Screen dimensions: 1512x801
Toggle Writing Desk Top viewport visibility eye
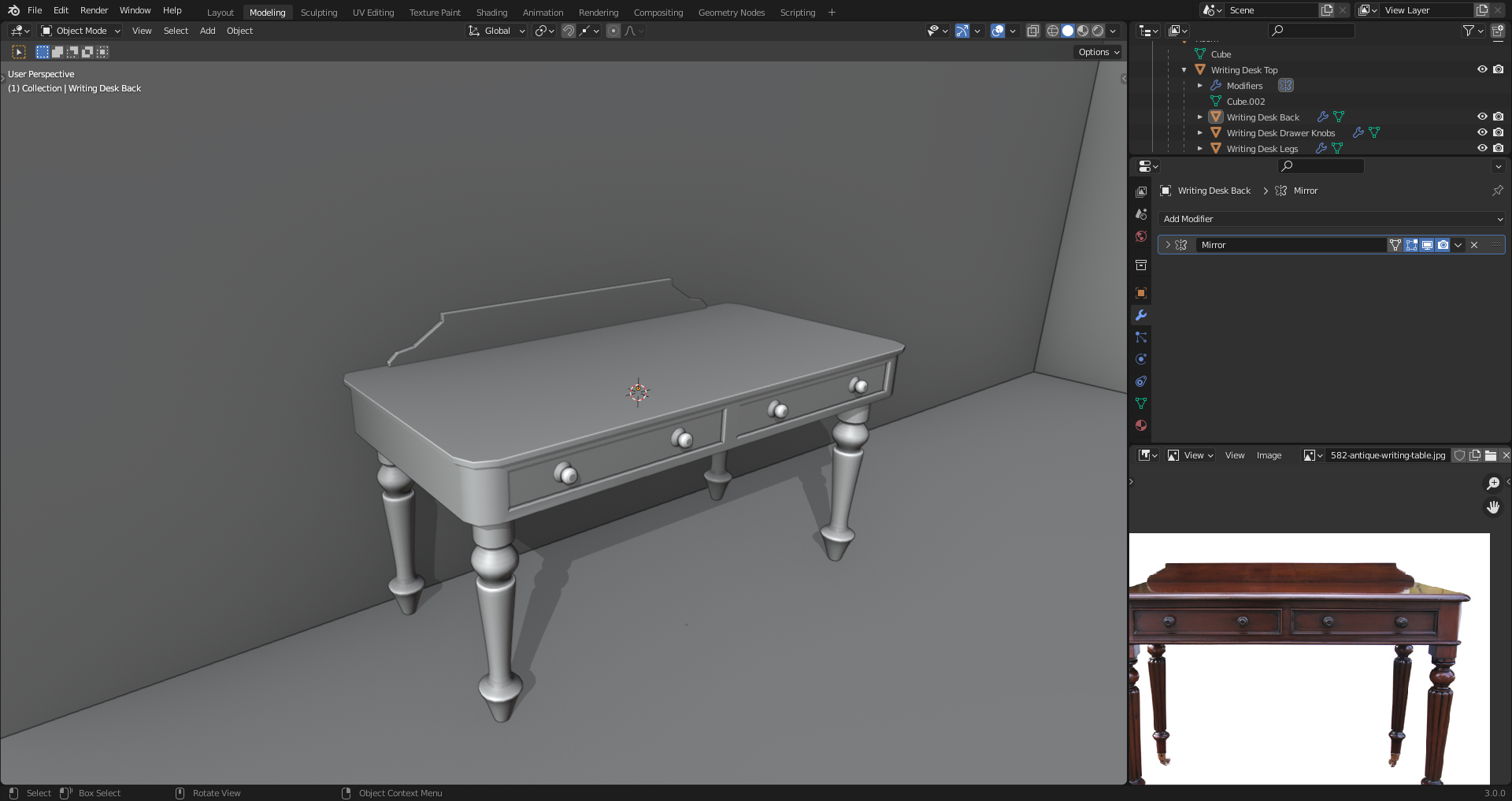click(x=1482, y=69)
